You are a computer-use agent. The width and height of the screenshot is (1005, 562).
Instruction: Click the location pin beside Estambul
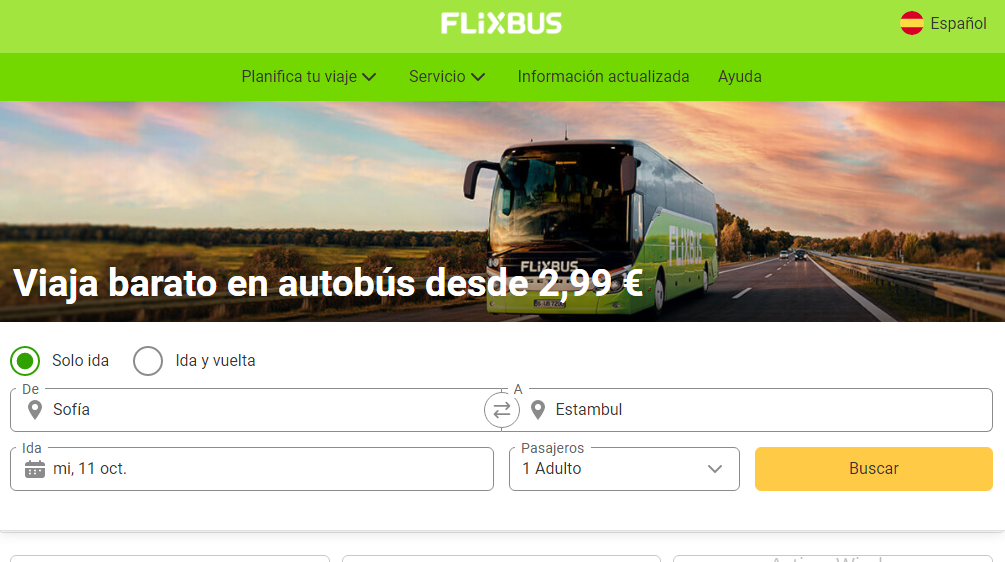point(538,409)
